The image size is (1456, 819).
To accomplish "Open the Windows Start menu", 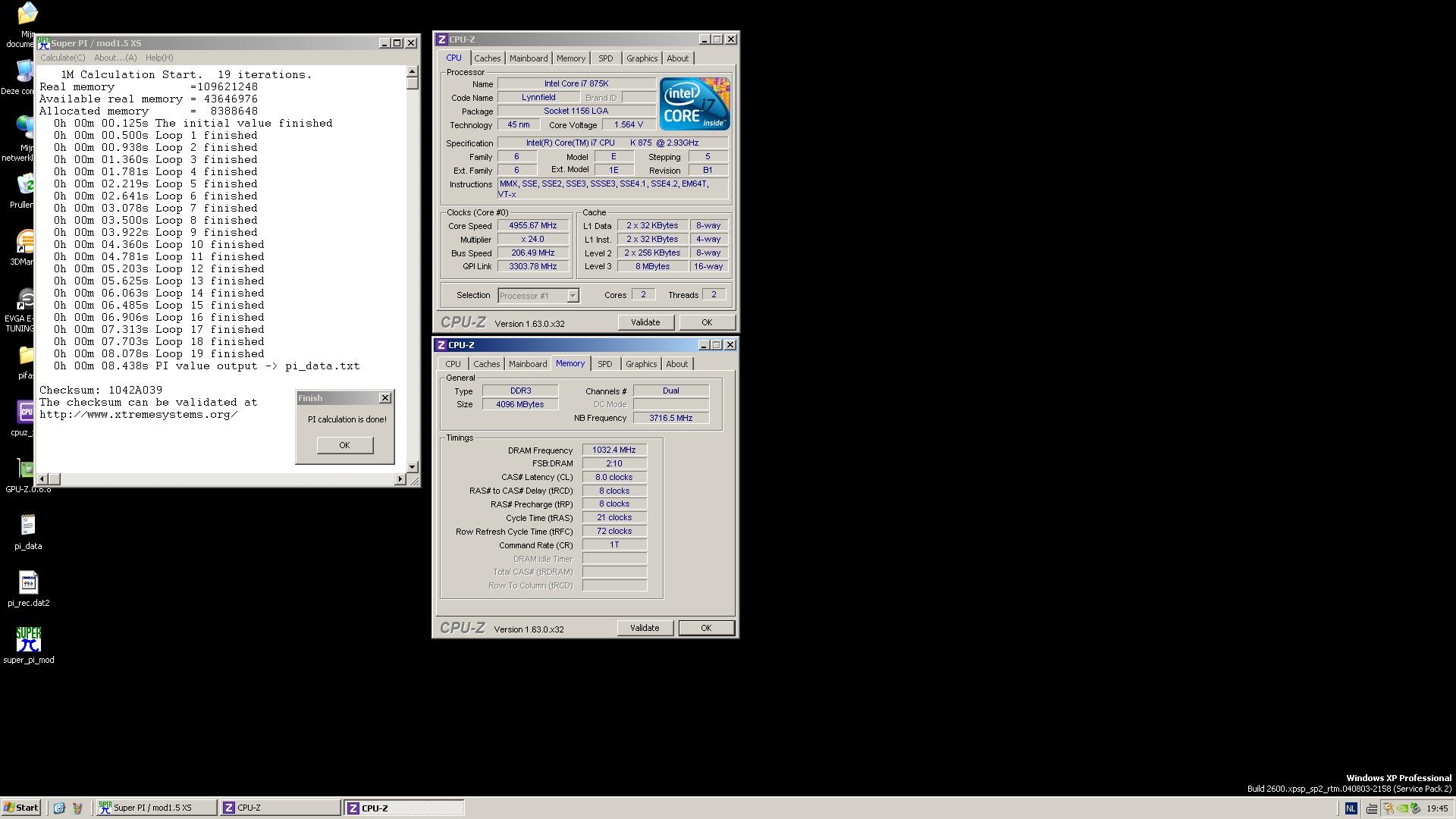I will (21, 808).
